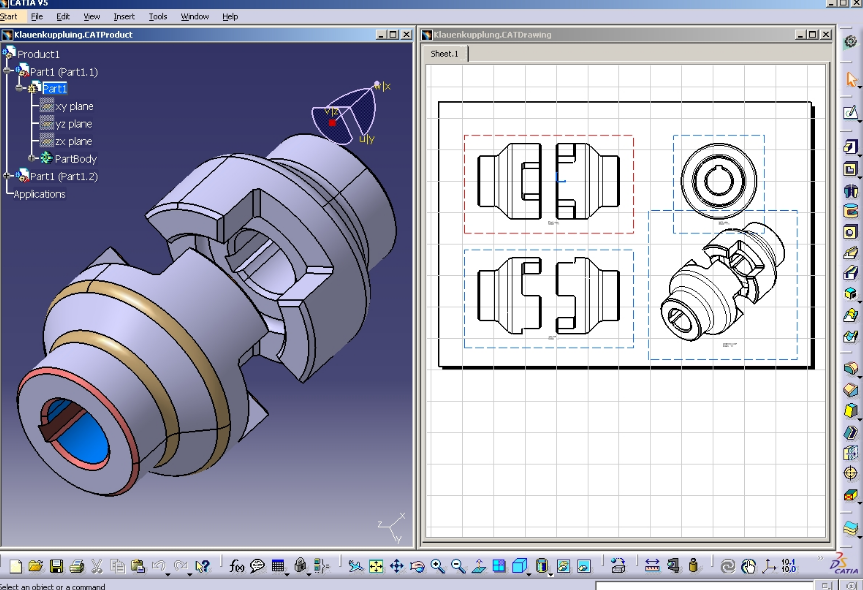Open the Insert menu
This screenshot has height=590, width=863.
click(124, 17)
